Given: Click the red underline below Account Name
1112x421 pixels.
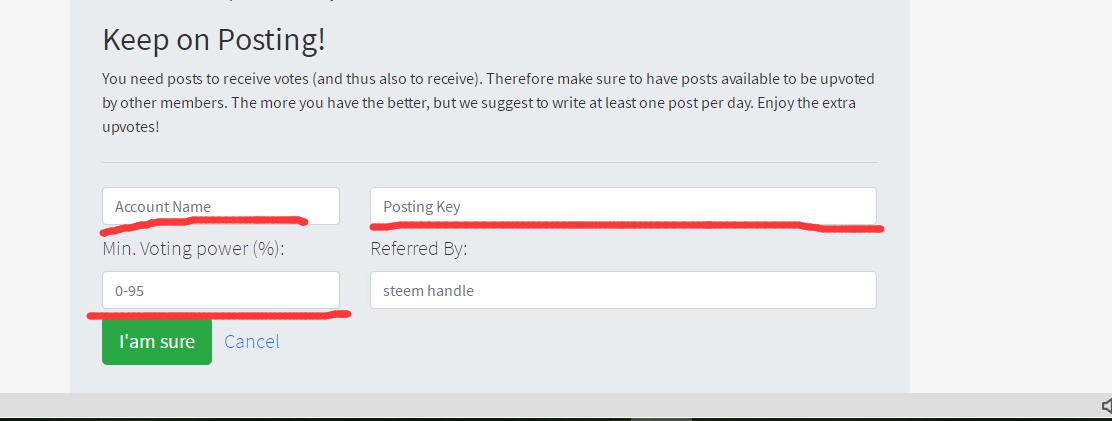Looking at the screenshot, I should click(204, 221).
